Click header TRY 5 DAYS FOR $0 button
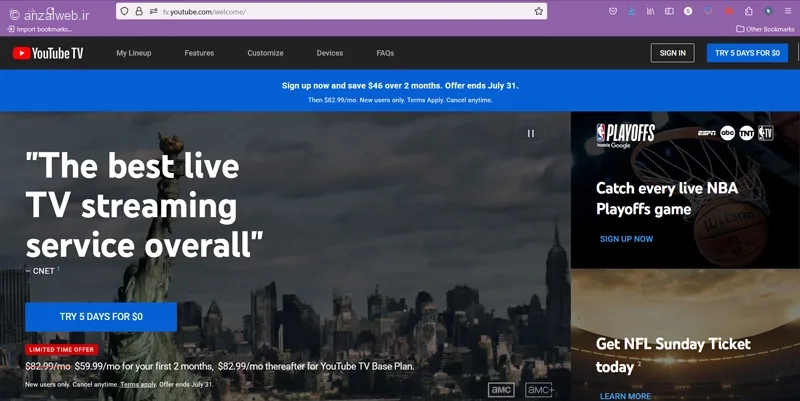The width and height of the screenshot is (800, 401). click(747, 53)
